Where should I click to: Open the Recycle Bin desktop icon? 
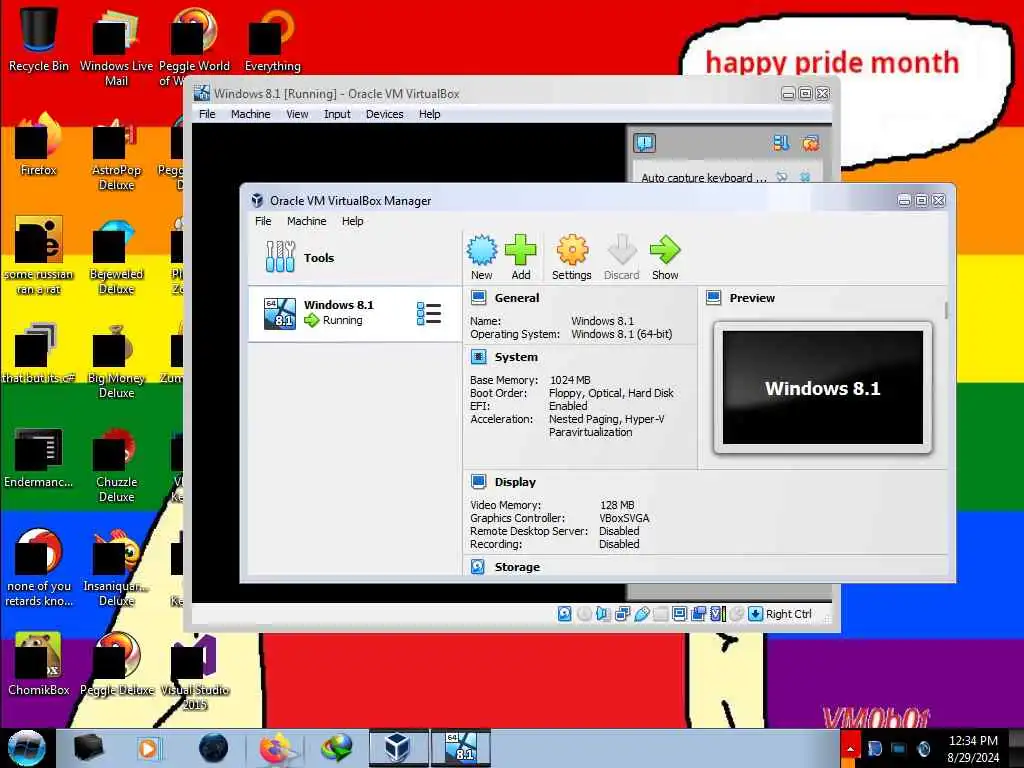pyautogui.click(x=39, y=39)
